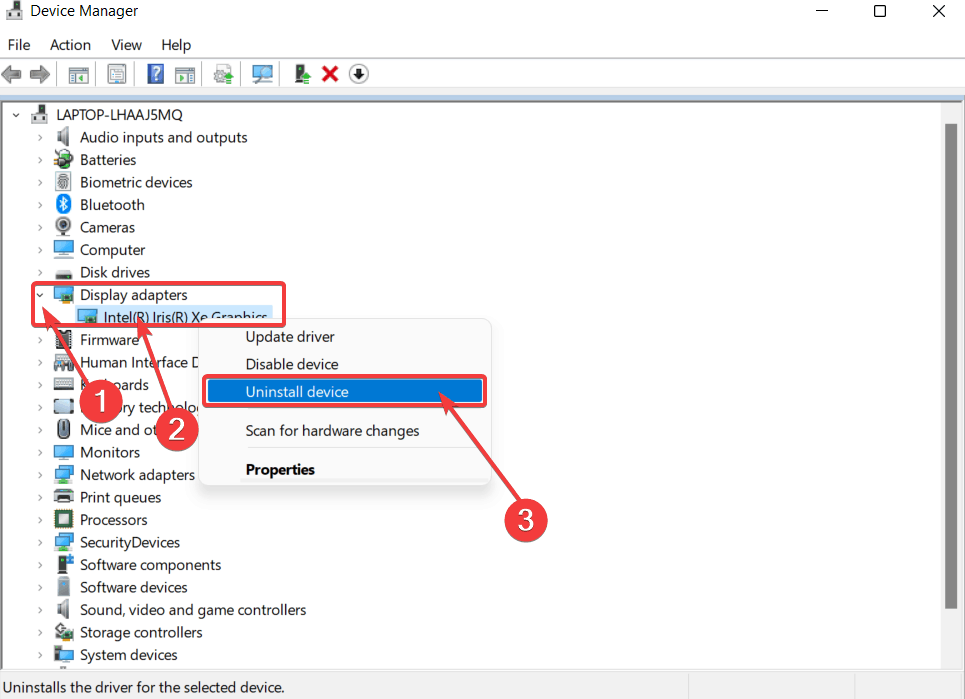Select the Storage controllers tree label

[x=141, y=632]
